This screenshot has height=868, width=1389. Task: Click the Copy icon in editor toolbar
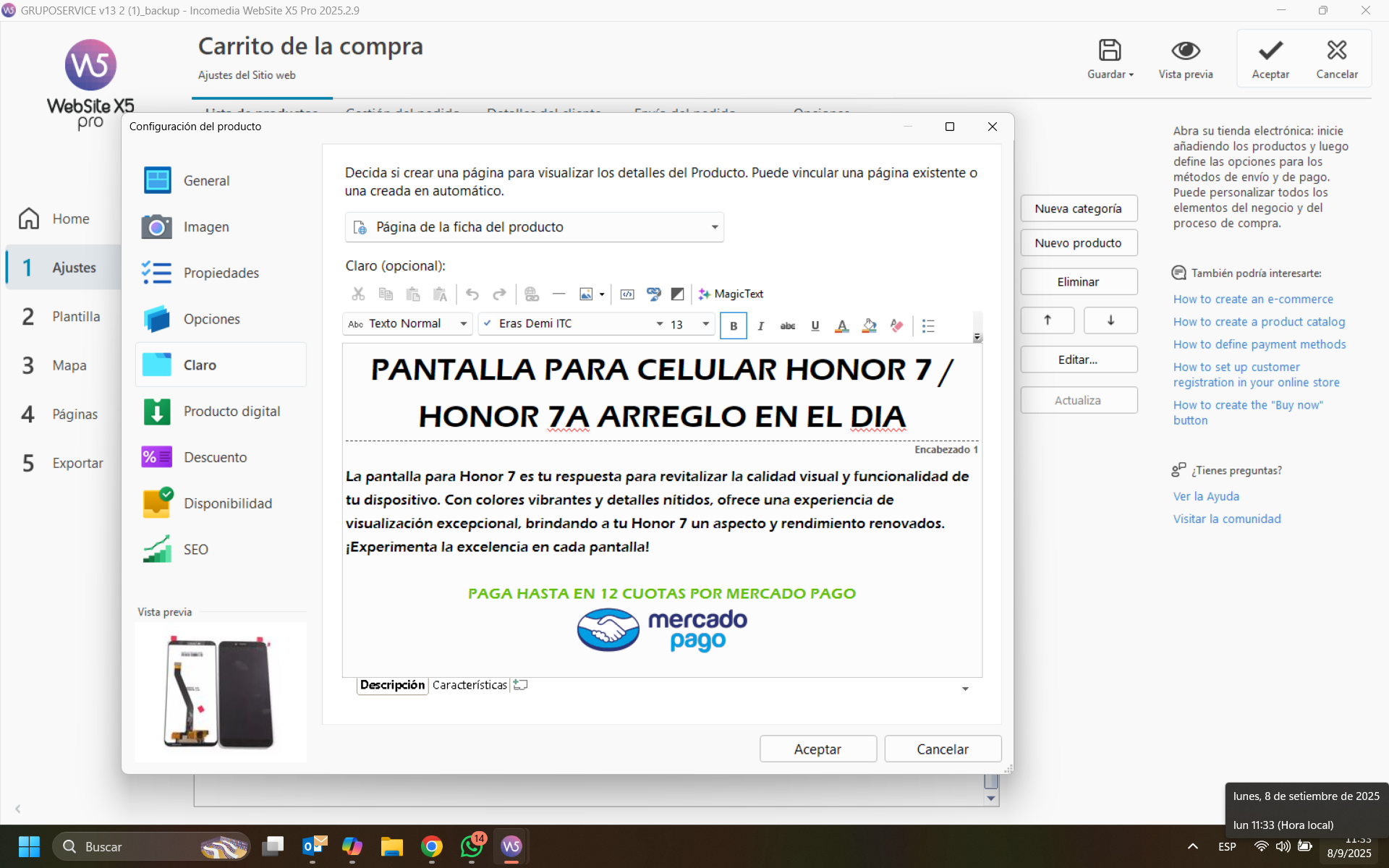click(x=386, y=294)
